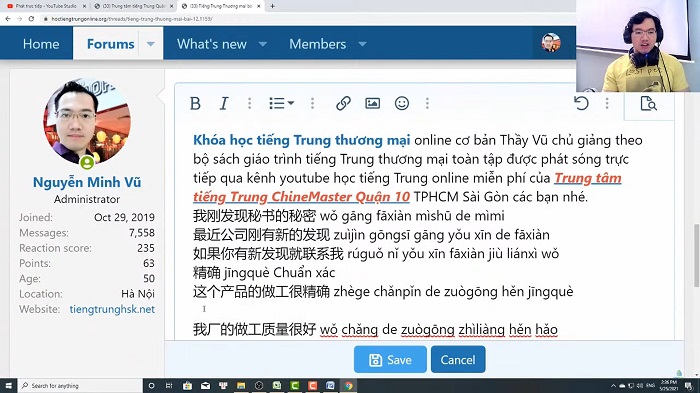Open the Members navigation item
Image resolution: width=700 pixels, height=393 pixels.
pos(317,44)
